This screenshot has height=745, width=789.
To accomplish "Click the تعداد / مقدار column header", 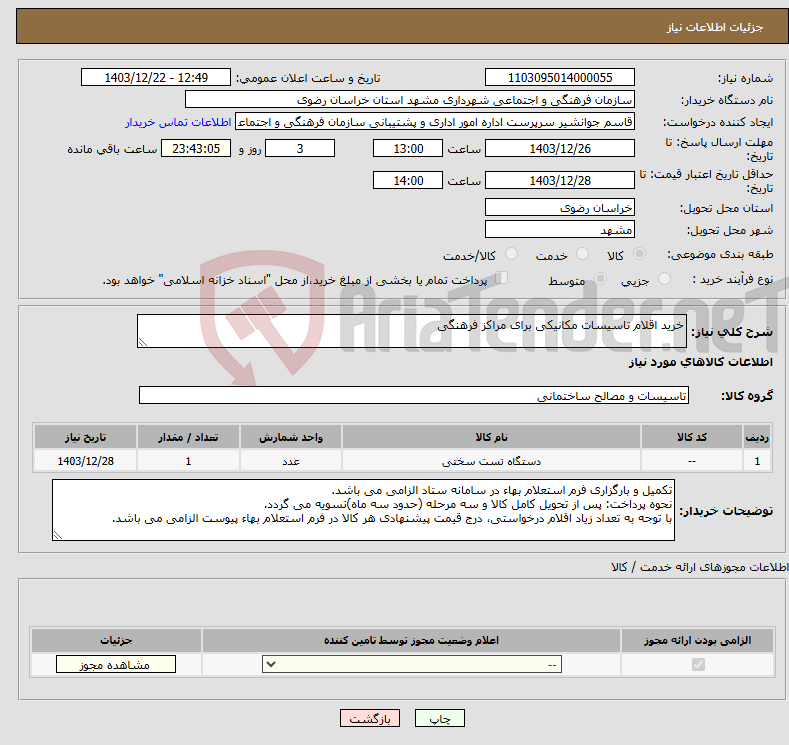I will [x=188, y=437].
